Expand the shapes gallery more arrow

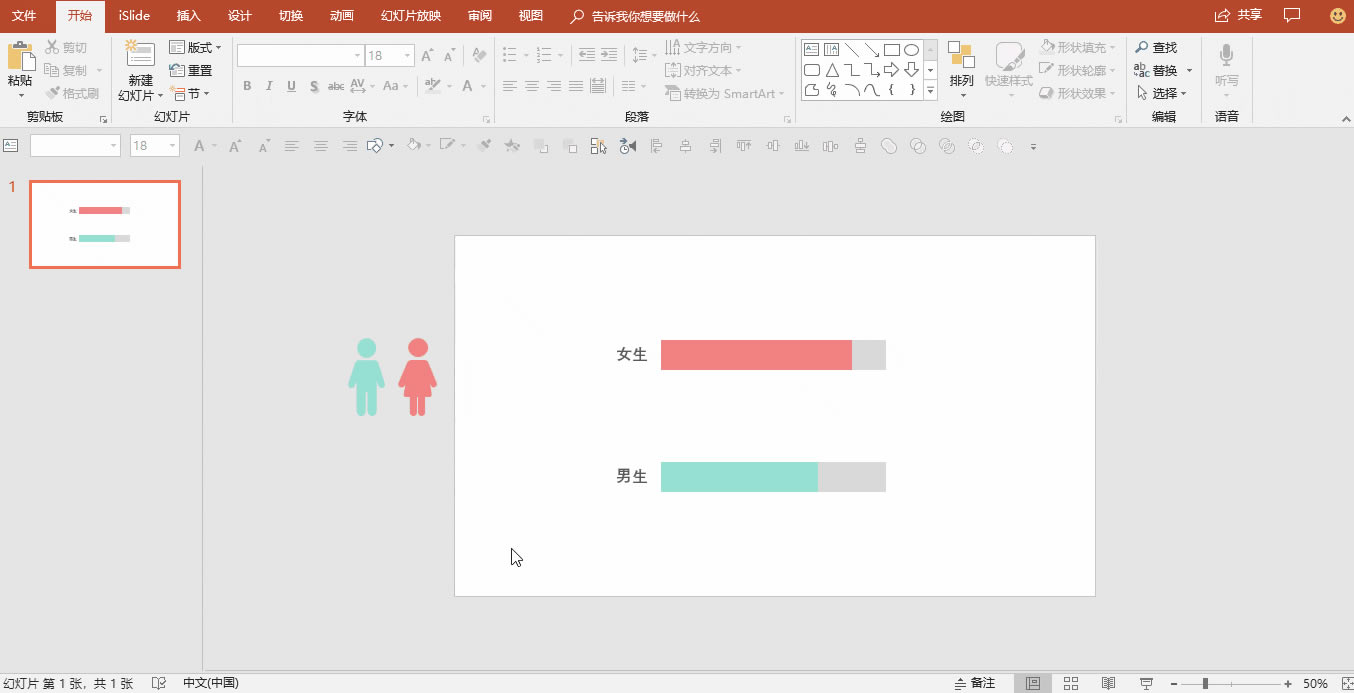930,90
